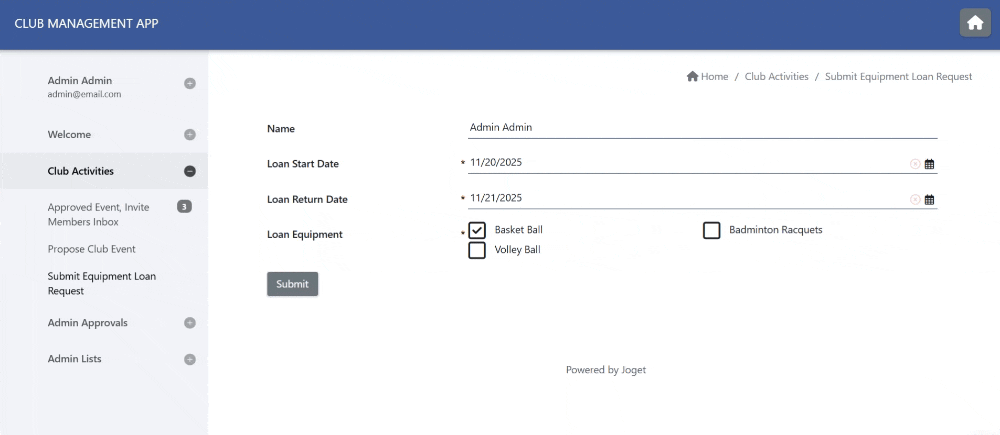Open Approved Event, Invite Members Inbox
The image size is (1000, 435).
coord(98,214)
